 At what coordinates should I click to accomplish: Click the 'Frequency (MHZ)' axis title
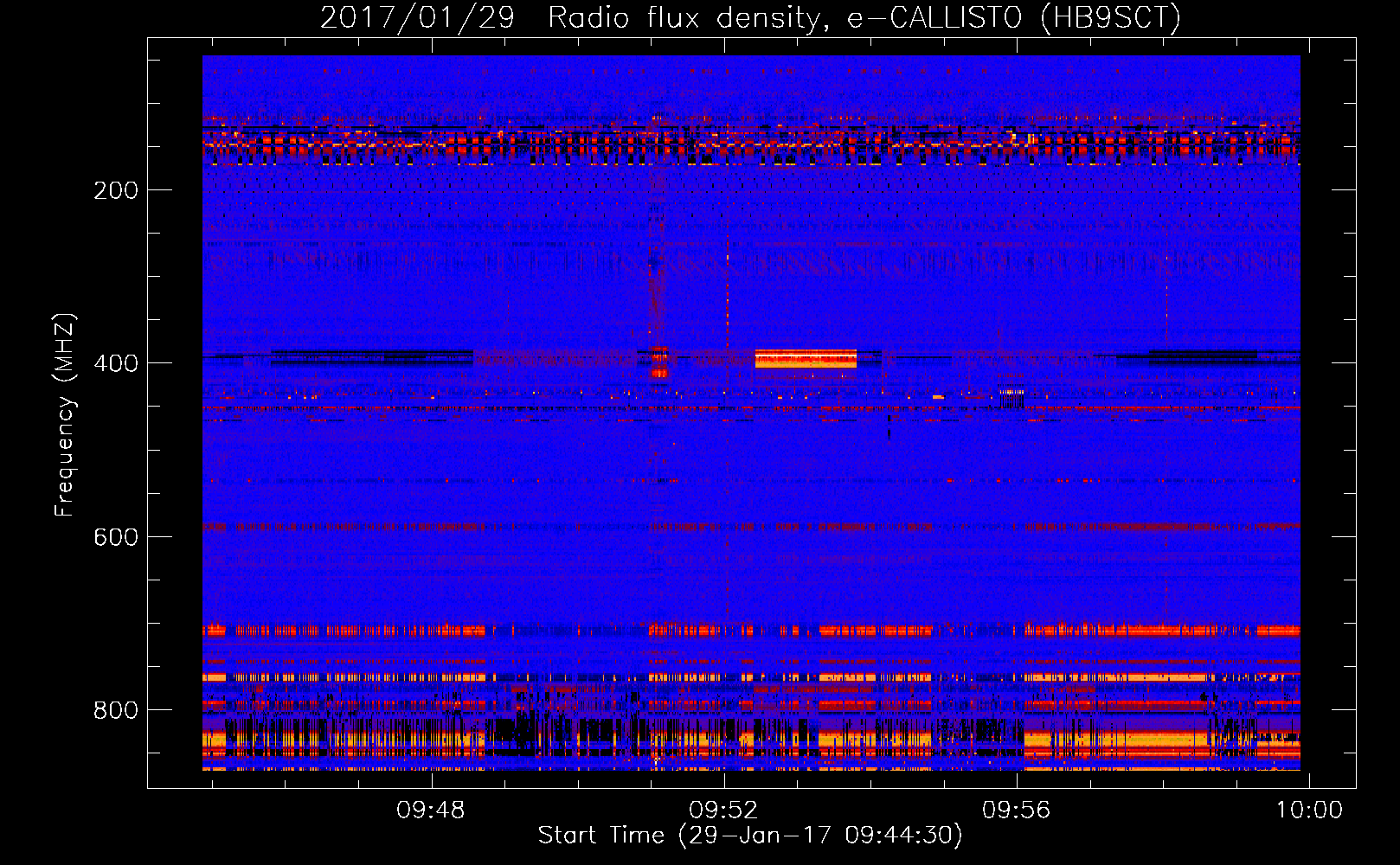66,415
